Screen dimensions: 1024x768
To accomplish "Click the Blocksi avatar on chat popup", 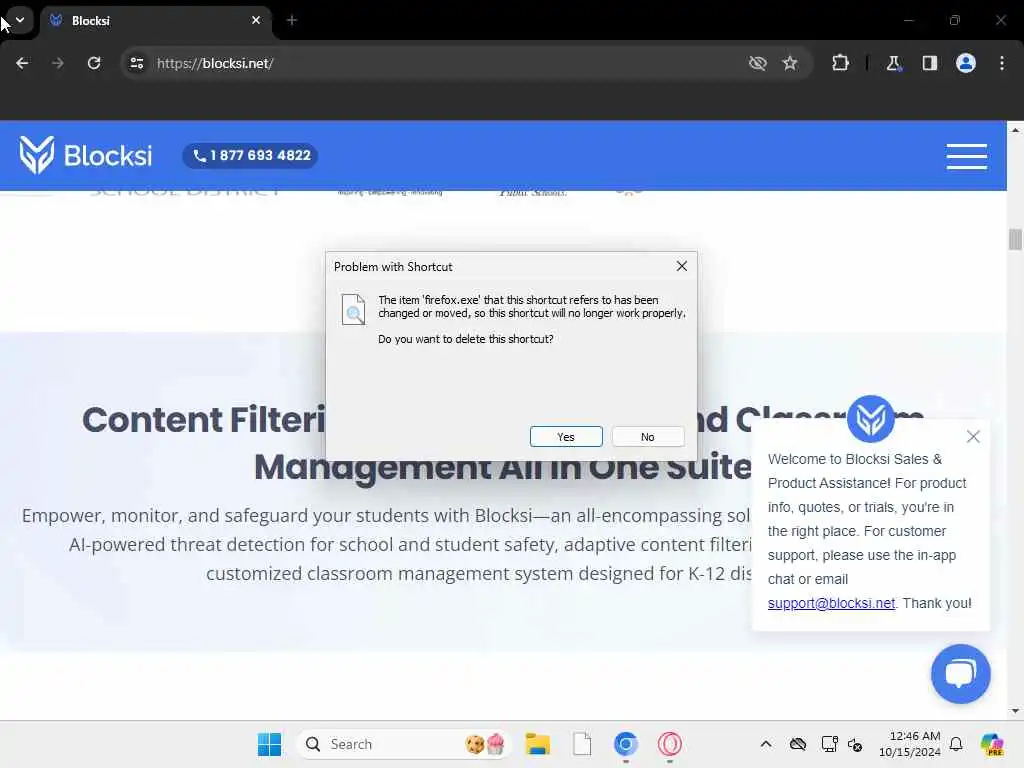I will pyautogui.click(x=871, y=419).
